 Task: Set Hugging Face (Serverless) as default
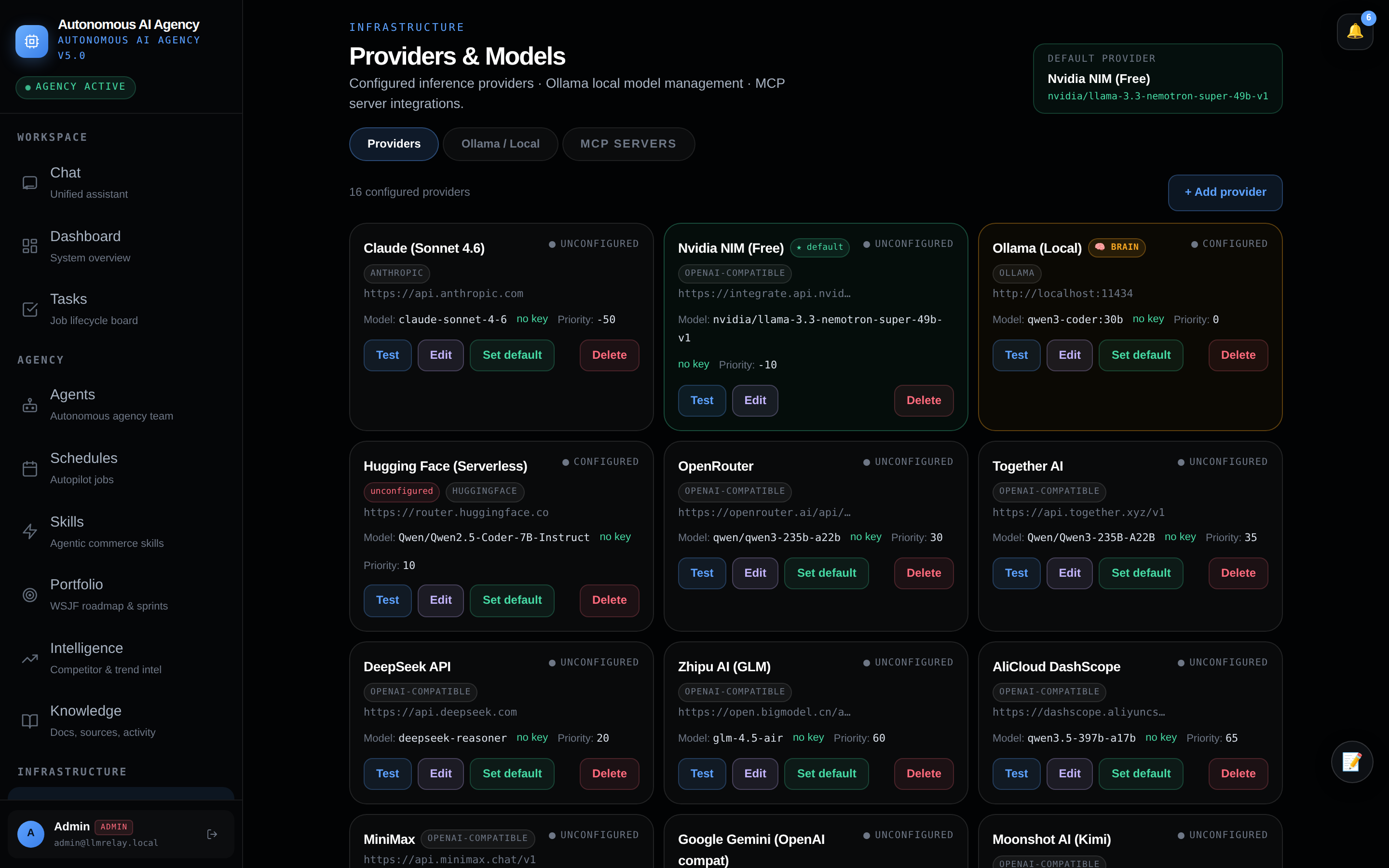[512, 600]
